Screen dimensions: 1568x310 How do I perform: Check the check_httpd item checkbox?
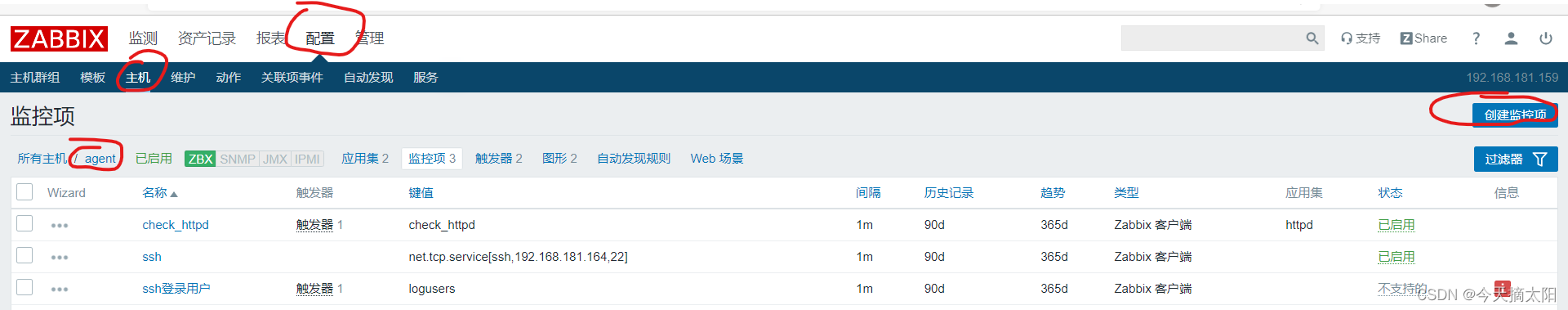click(x=24, y=224)
